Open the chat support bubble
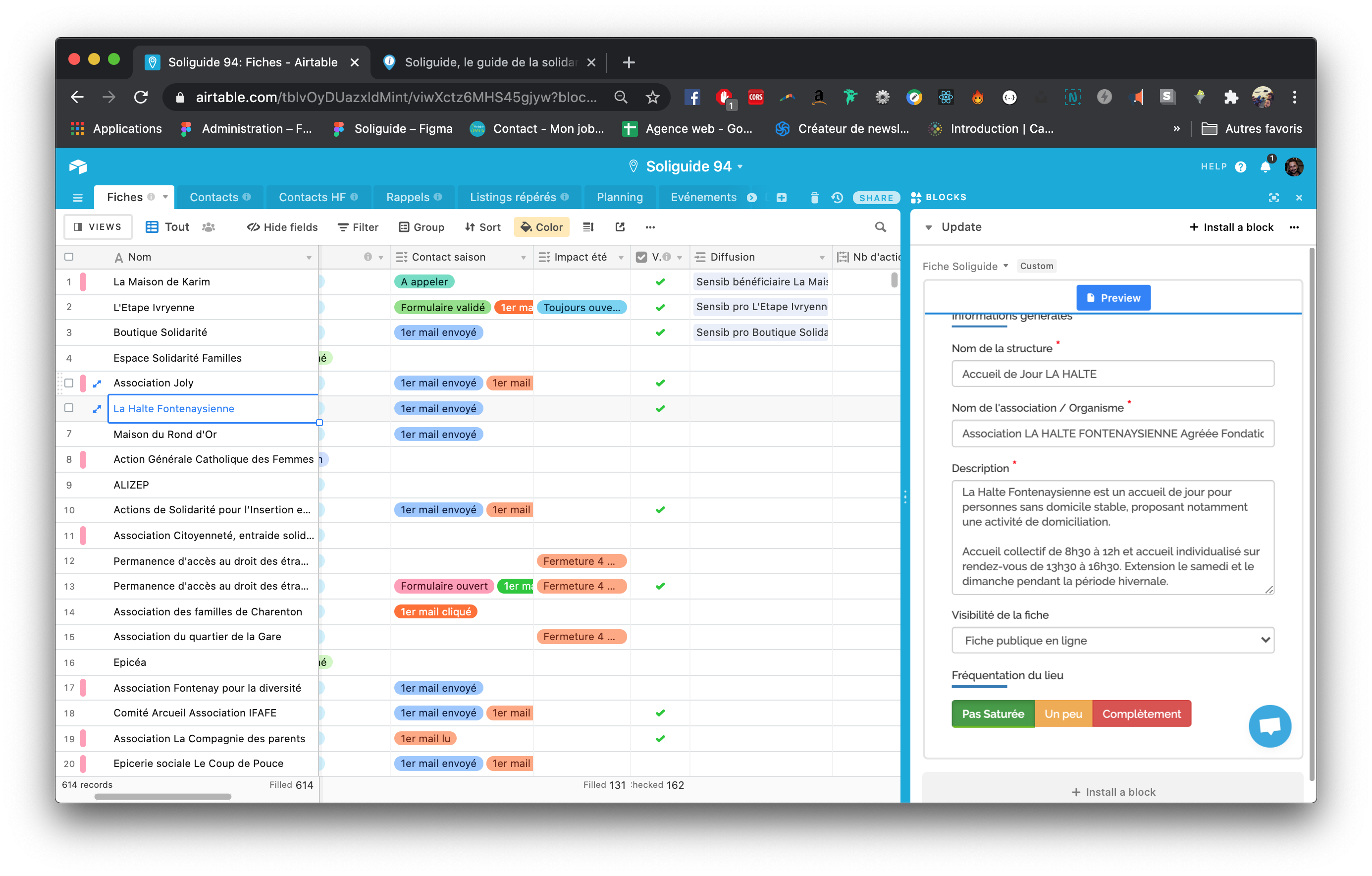Image resolution: width=1372 pixels, height=876 pixels. coord(1269,725)
